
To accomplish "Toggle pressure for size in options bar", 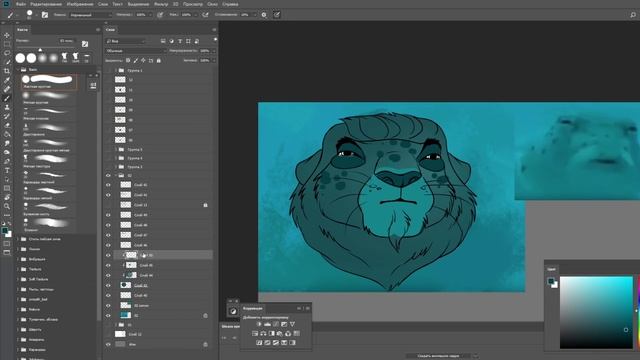I will click(277, 15).
